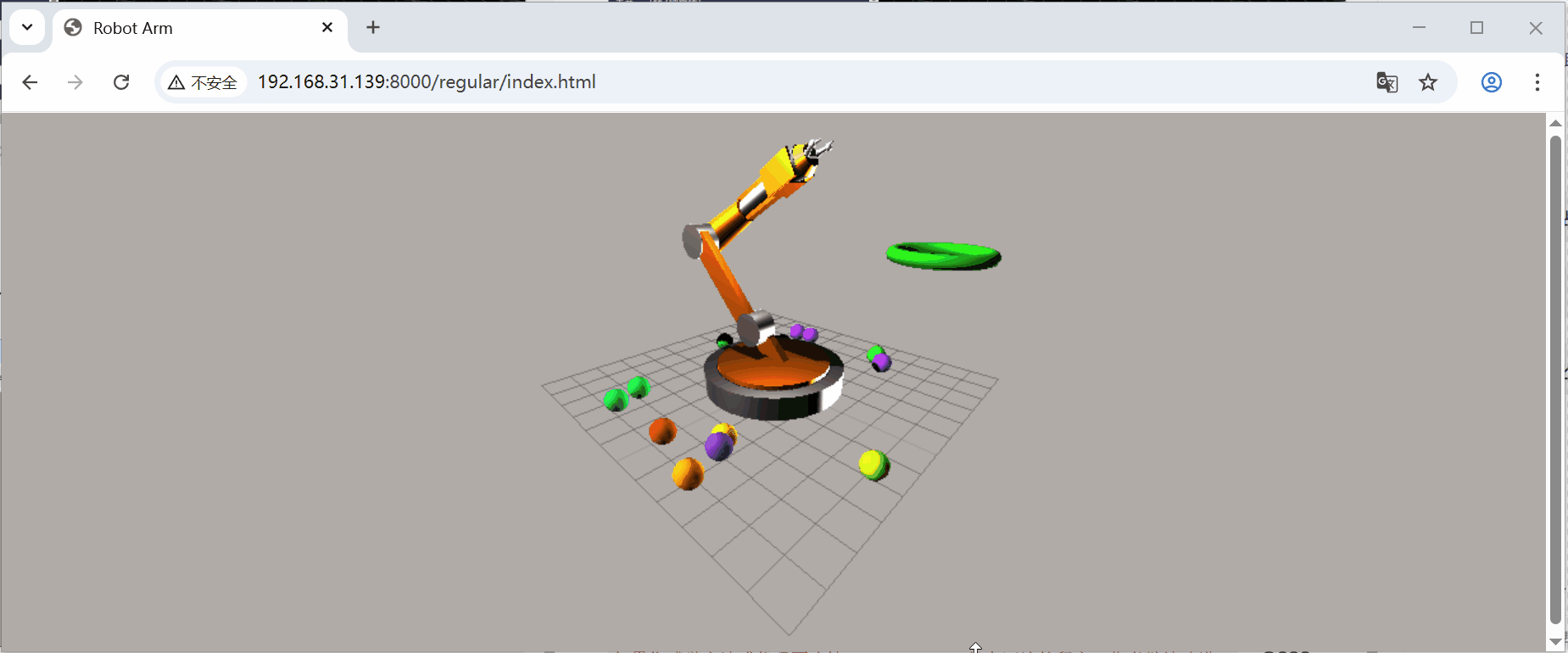The image size is (1568, 653).
Task: Click the translate page icon
Action: click(1387, 82)
